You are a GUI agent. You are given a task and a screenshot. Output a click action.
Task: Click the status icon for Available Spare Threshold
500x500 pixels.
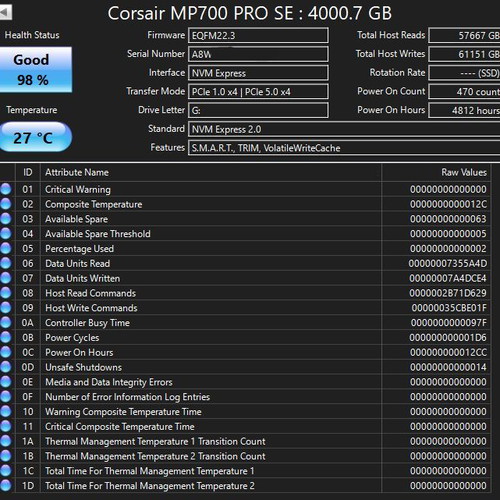[5, 233]
